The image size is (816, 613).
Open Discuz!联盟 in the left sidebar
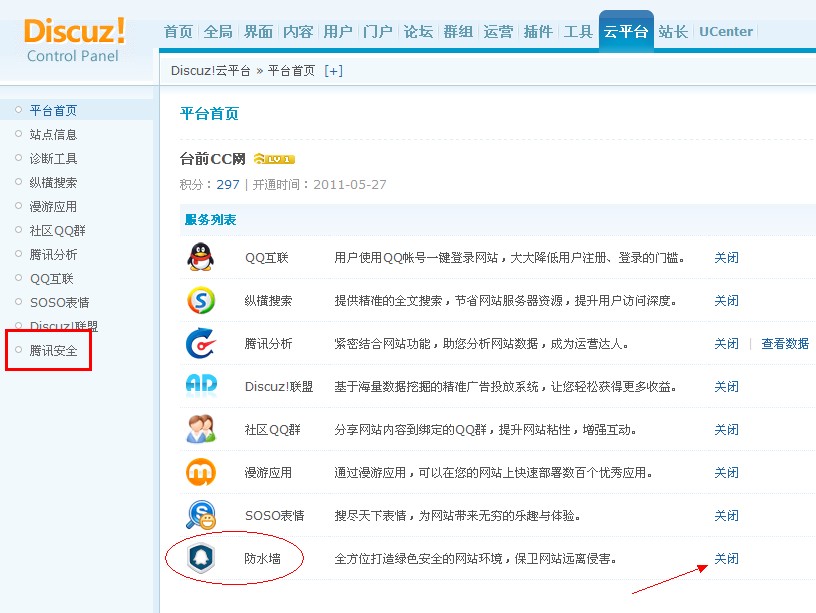click(x=64, y=326)
